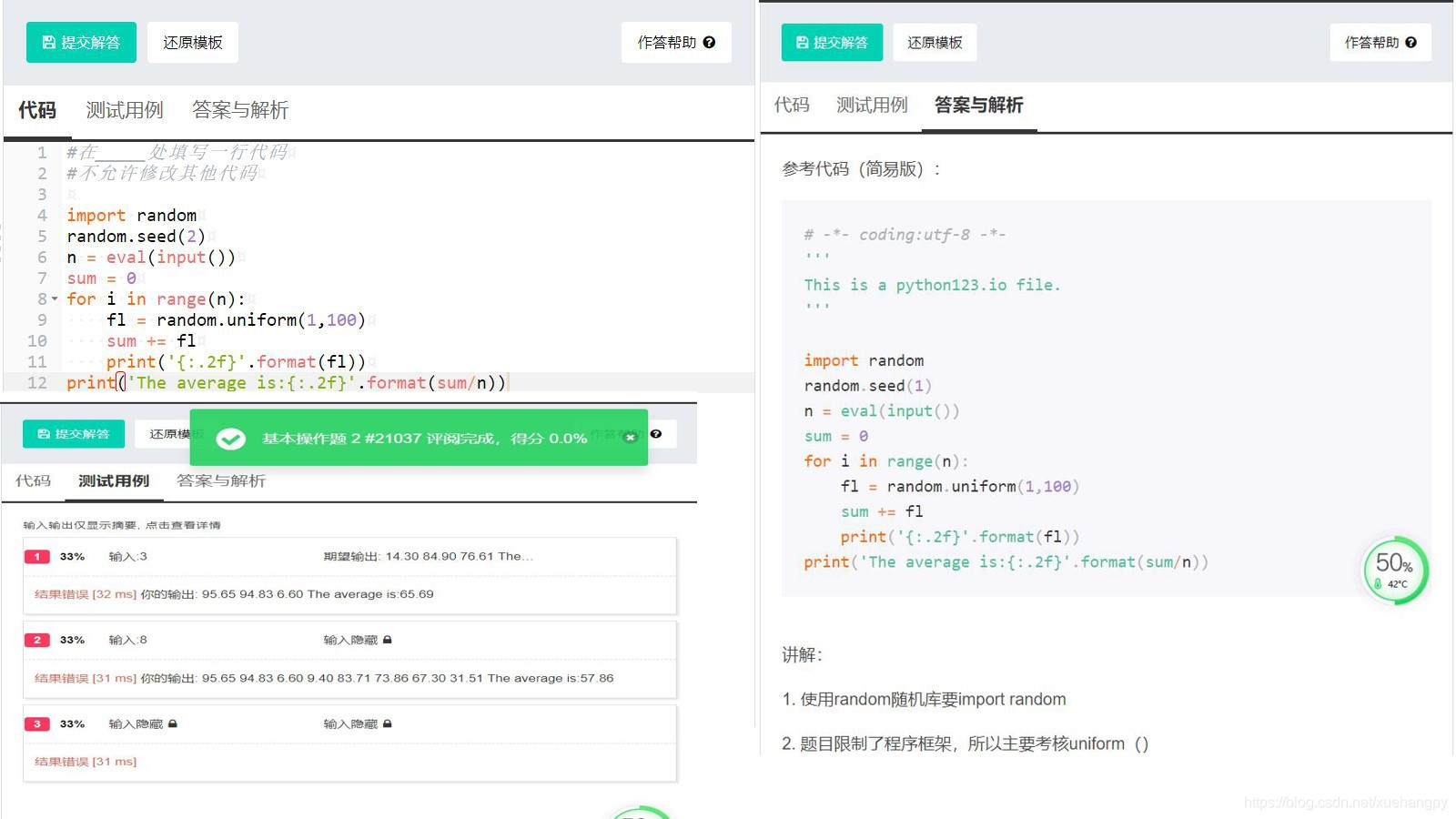The image size is (1456, 819).
Task: Click save icon on top-left 提交解答 button
Action: (49, 43)
